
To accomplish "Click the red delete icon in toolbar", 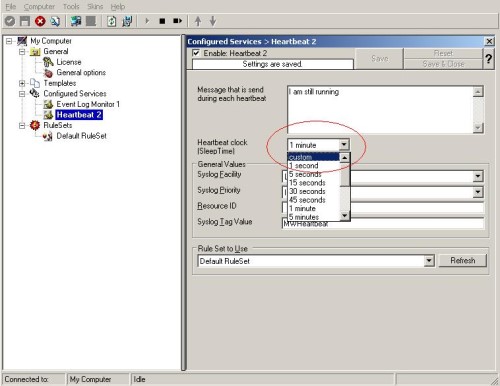I will pos(40,21).
